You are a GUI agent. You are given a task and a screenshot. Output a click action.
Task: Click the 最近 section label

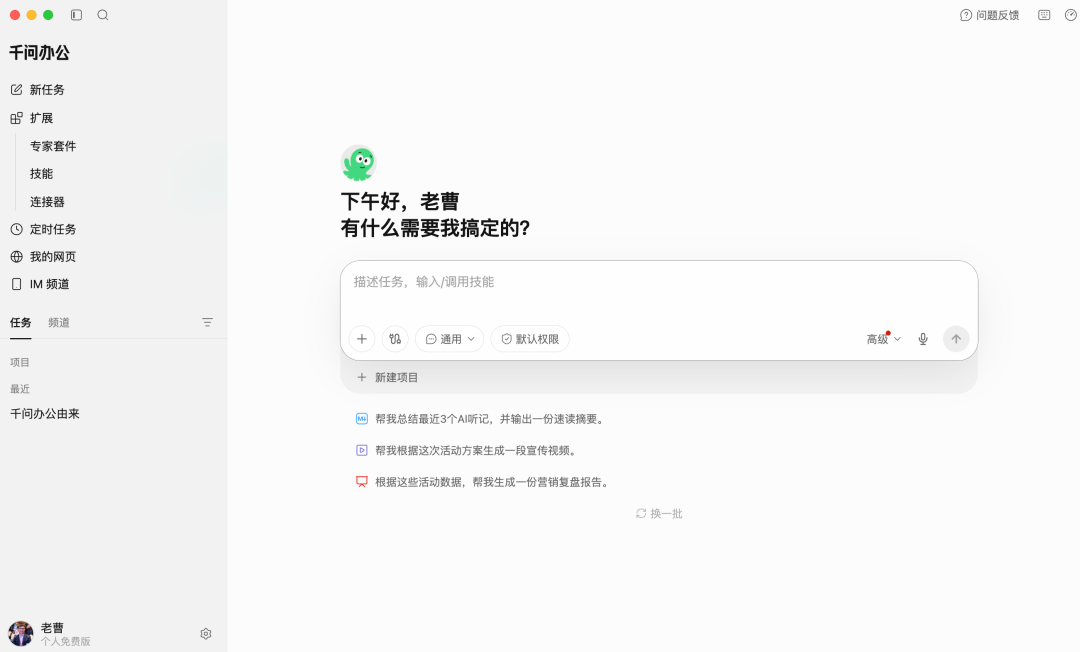20,389
